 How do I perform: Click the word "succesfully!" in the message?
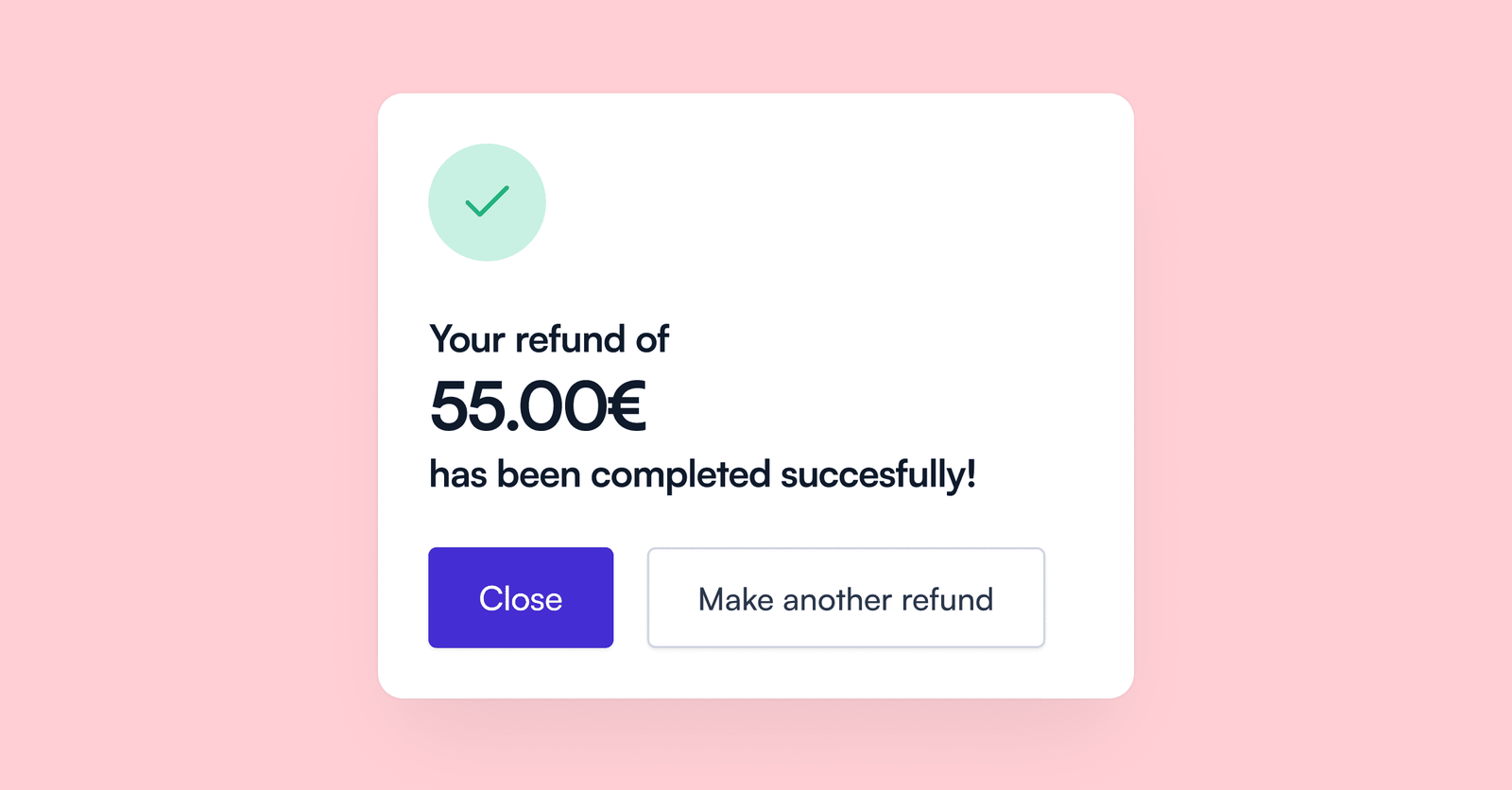[878, 474]
